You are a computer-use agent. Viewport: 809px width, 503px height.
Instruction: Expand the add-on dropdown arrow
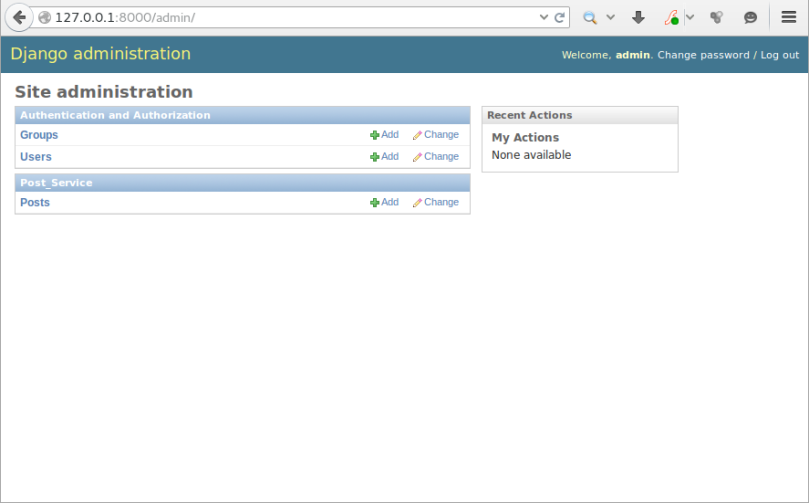[690, 17]
